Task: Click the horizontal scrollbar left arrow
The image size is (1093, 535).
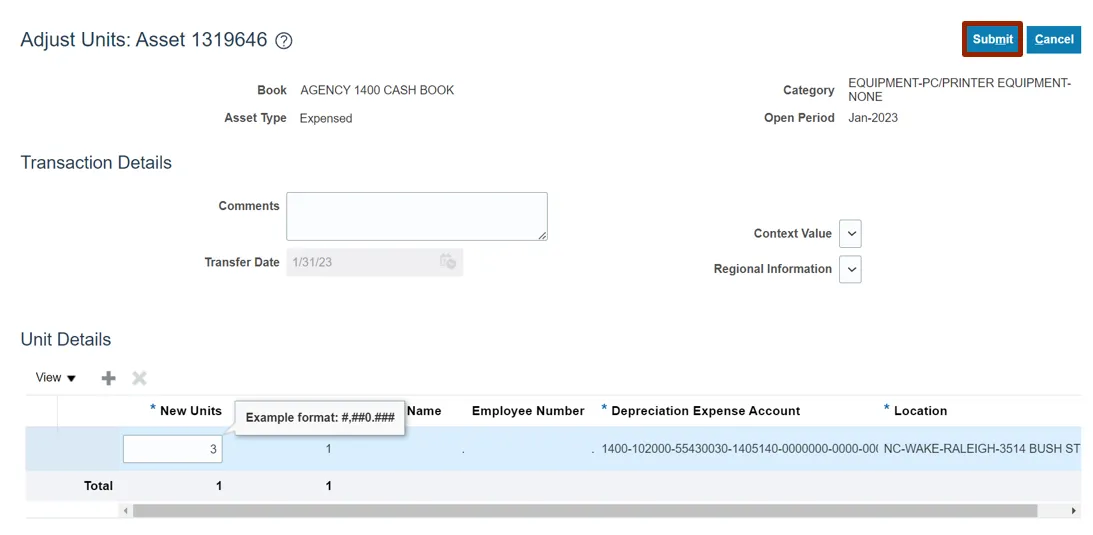Action: click(x=126, y=511)
